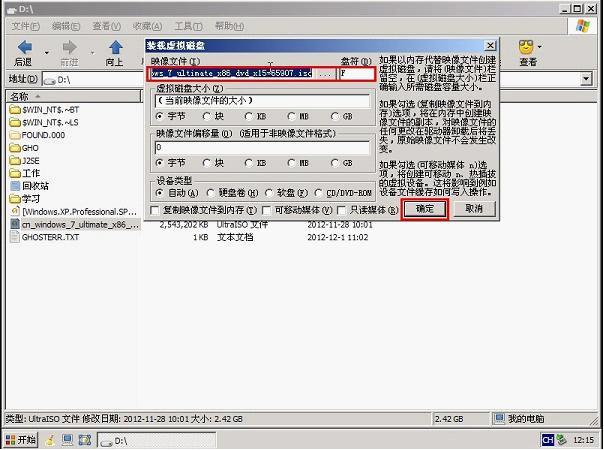
Task: Click the D:\ taskbar window button
Action: tap(156, 440)
